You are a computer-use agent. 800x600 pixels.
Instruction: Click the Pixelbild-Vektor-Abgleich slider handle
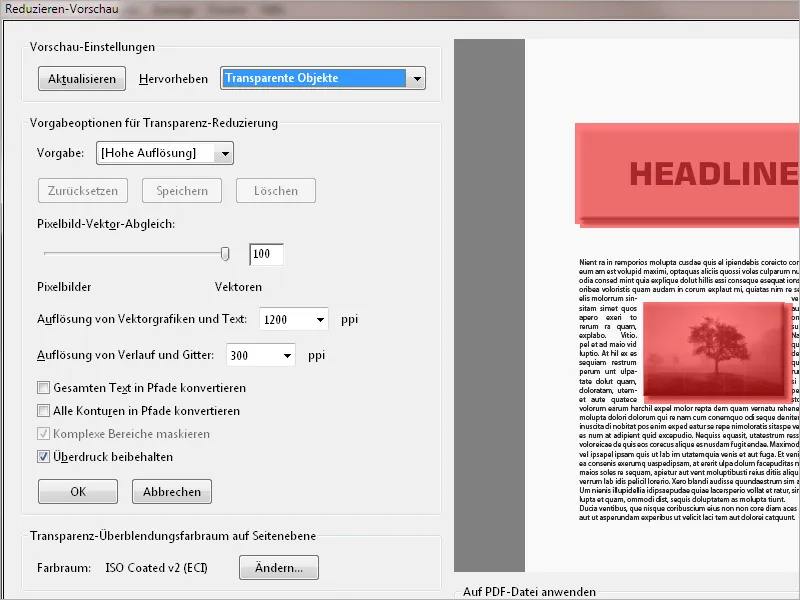[x=225, y=254]
